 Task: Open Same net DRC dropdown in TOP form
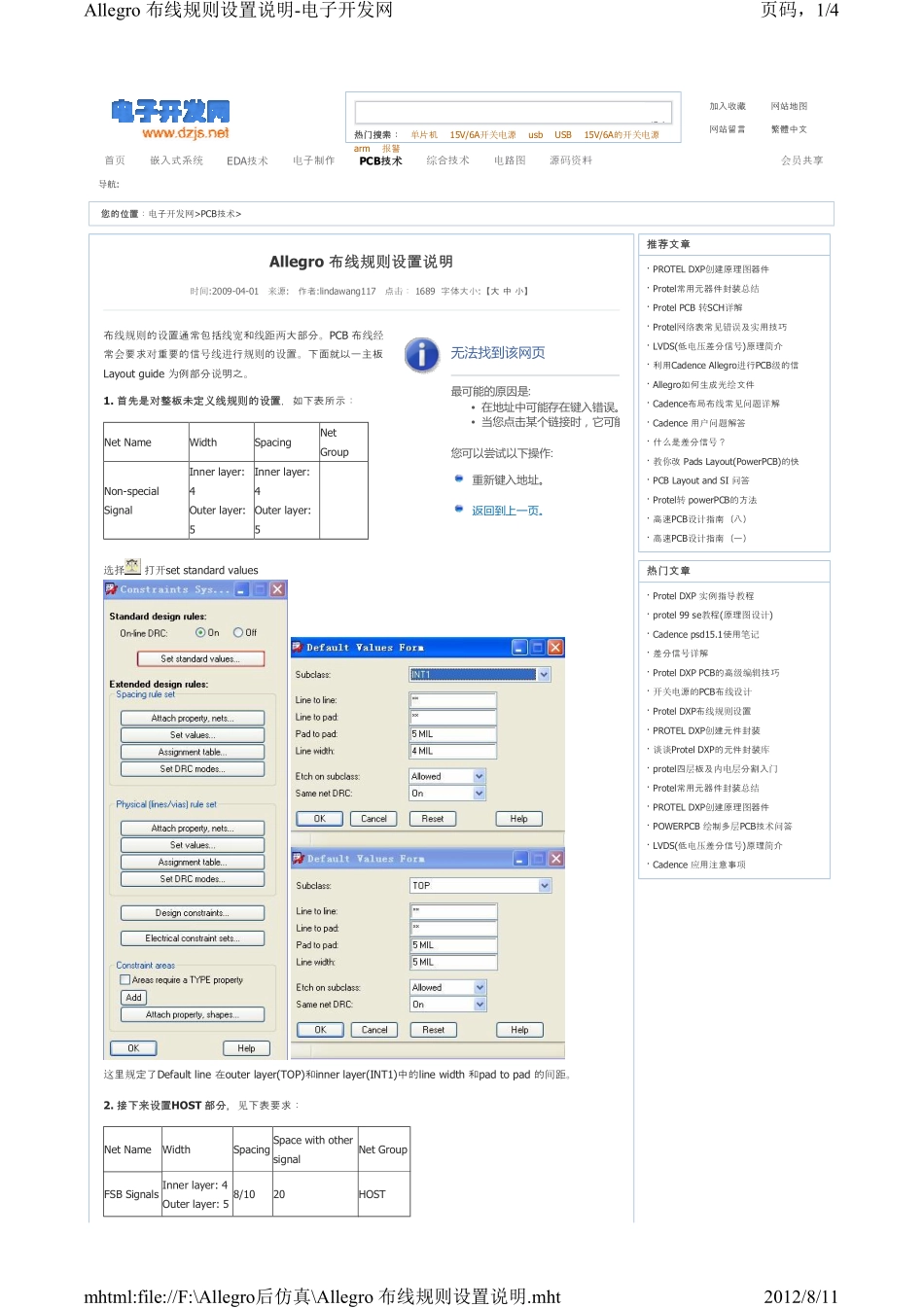(480, 1005)
